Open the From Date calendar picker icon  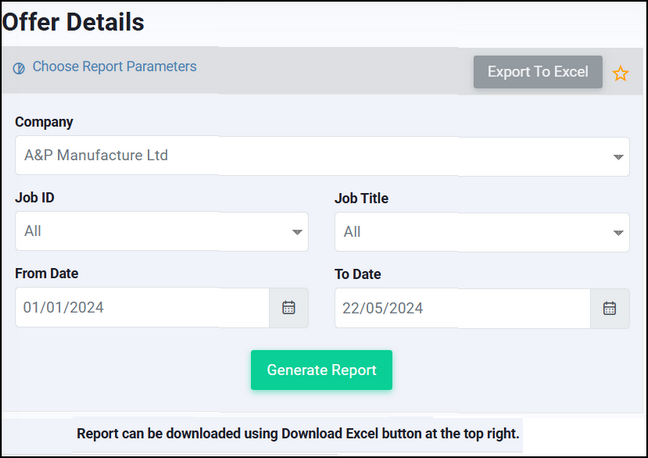(288, 308)
